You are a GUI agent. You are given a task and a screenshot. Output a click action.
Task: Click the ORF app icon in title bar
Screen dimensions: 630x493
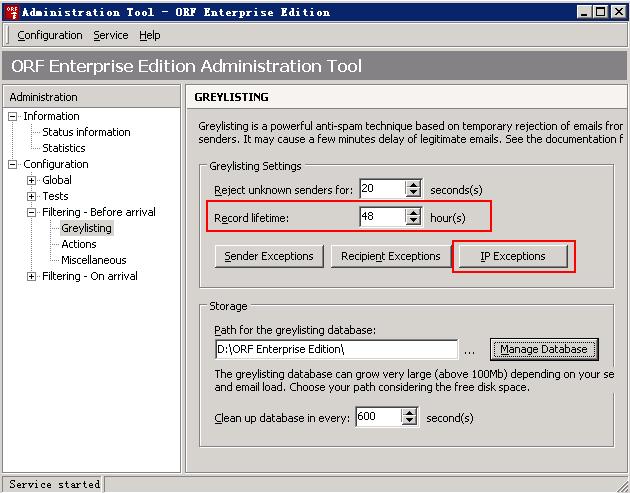(10, 12)
